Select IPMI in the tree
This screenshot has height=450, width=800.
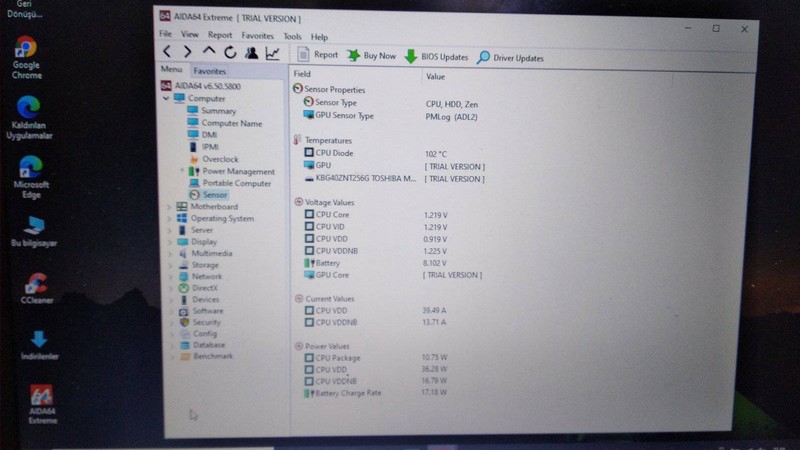(x=203, y=146)
